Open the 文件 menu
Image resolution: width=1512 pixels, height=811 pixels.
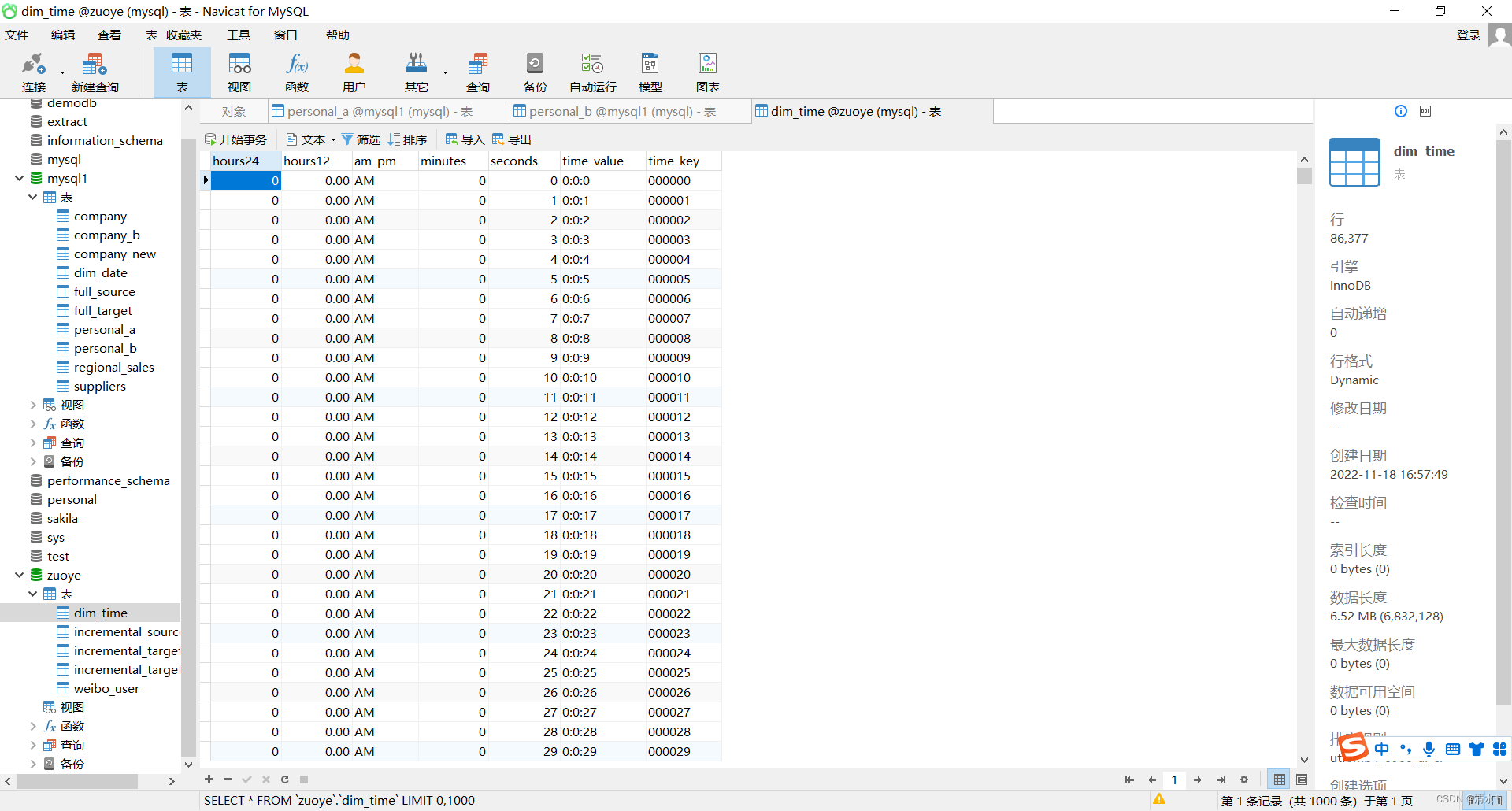(x=17, y=35)
